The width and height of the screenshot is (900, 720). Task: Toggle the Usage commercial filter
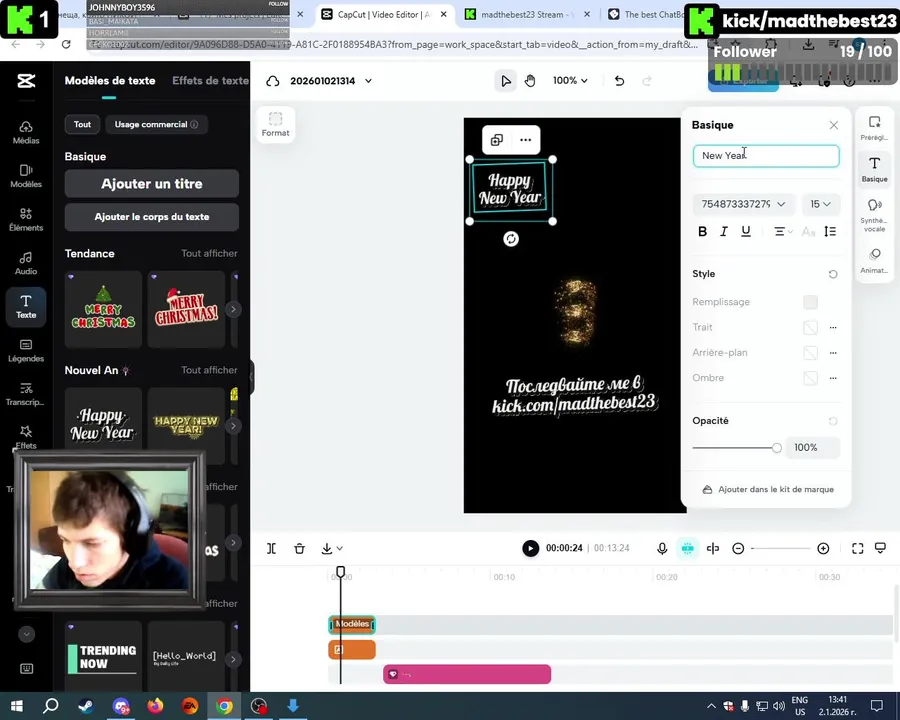tap(156, 125)
